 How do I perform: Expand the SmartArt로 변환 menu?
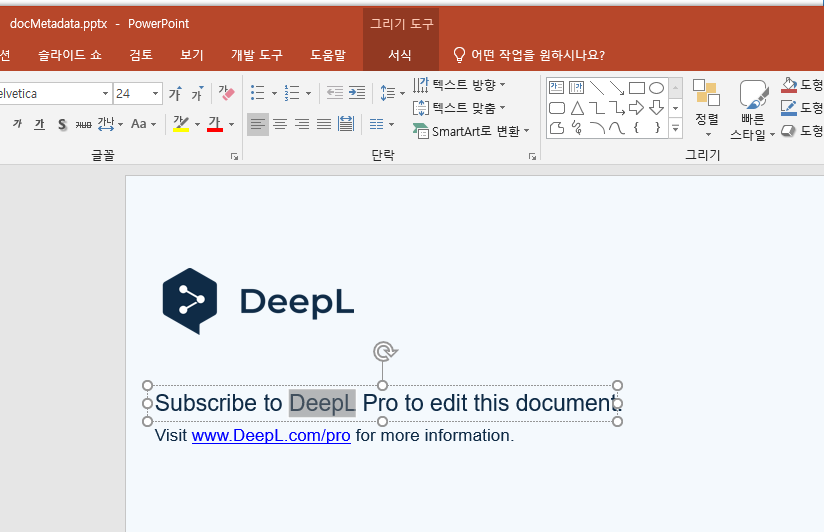pyautogui.click(x=471, y=131)
